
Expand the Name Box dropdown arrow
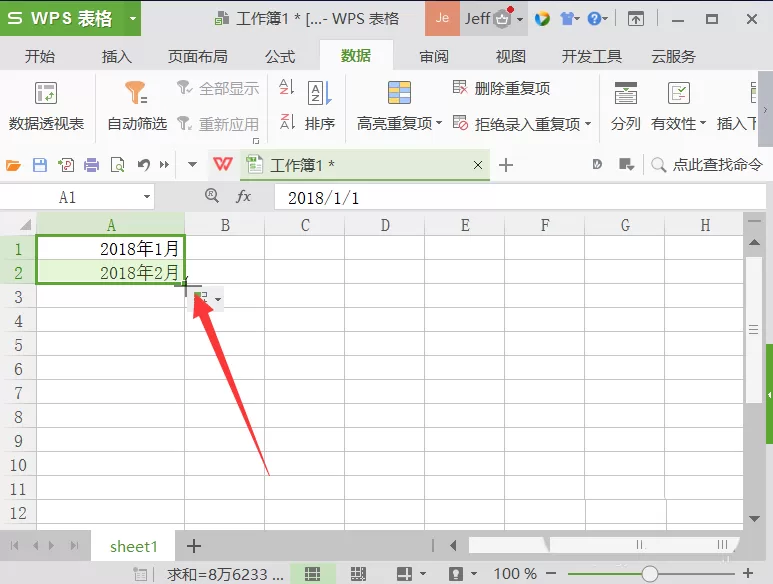[146, 197]
